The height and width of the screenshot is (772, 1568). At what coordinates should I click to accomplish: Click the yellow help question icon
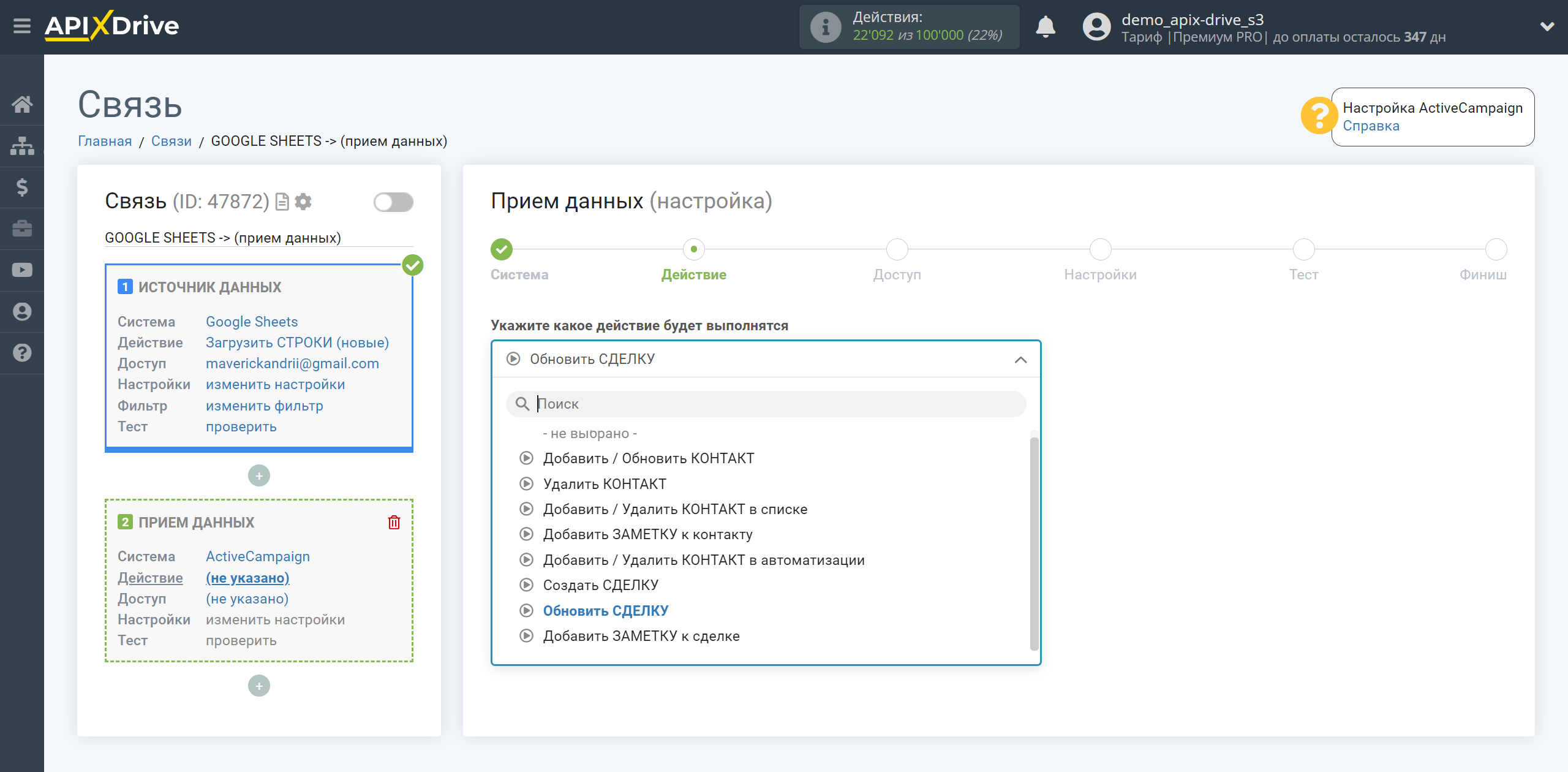pos(1318,116)
